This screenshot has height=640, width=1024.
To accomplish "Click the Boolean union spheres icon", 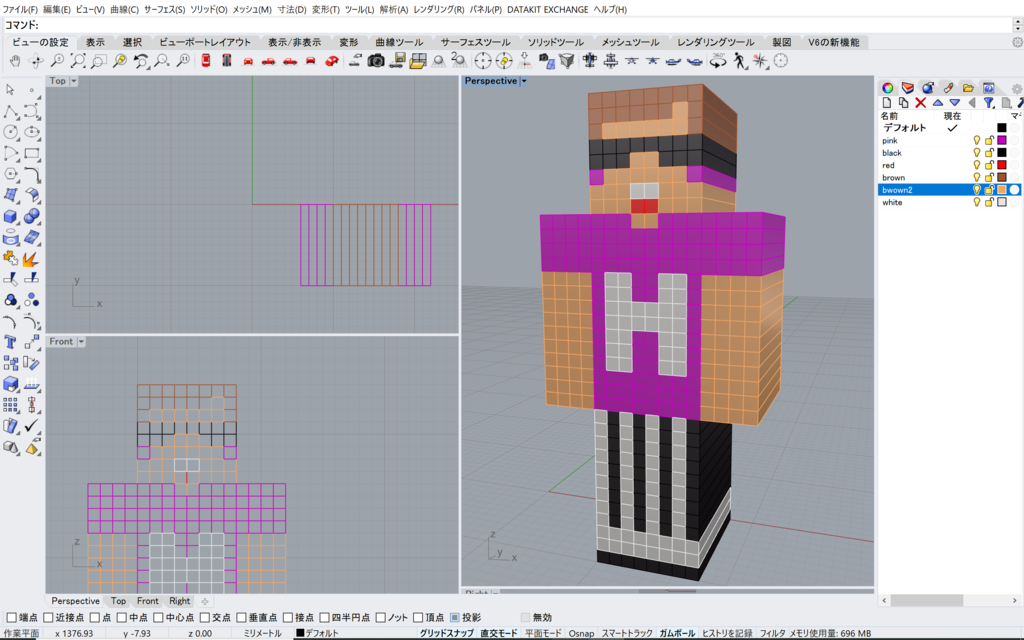I will tap(31, 216).
